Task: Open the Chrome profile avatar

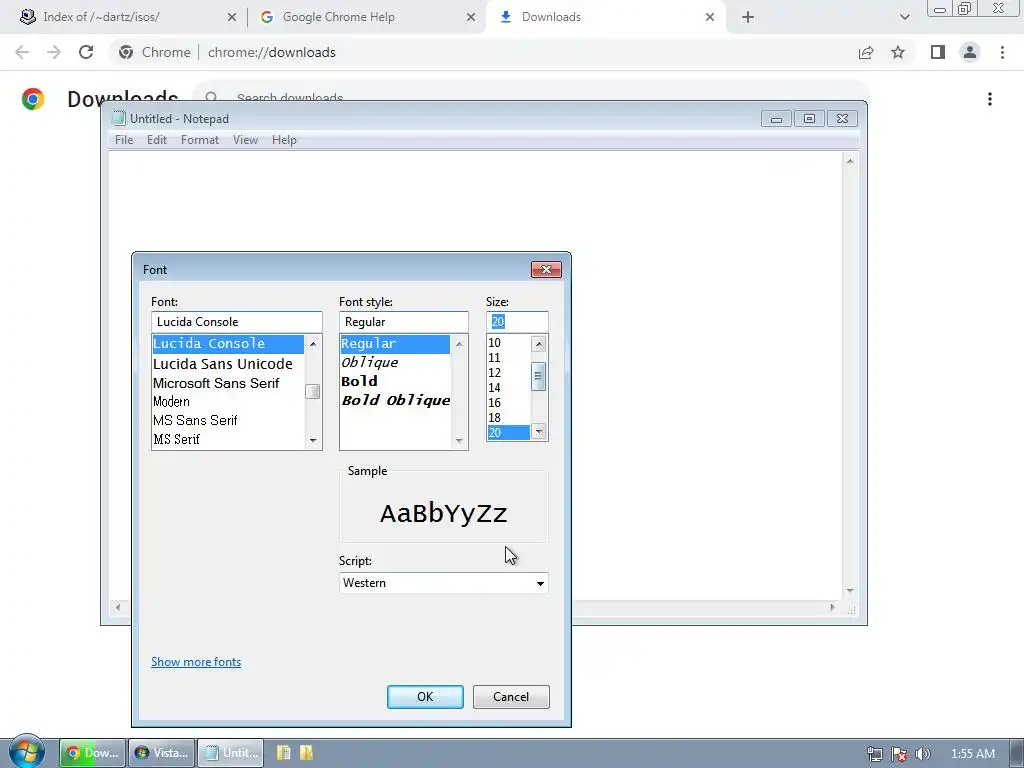Action: click(x=970, y=52)
